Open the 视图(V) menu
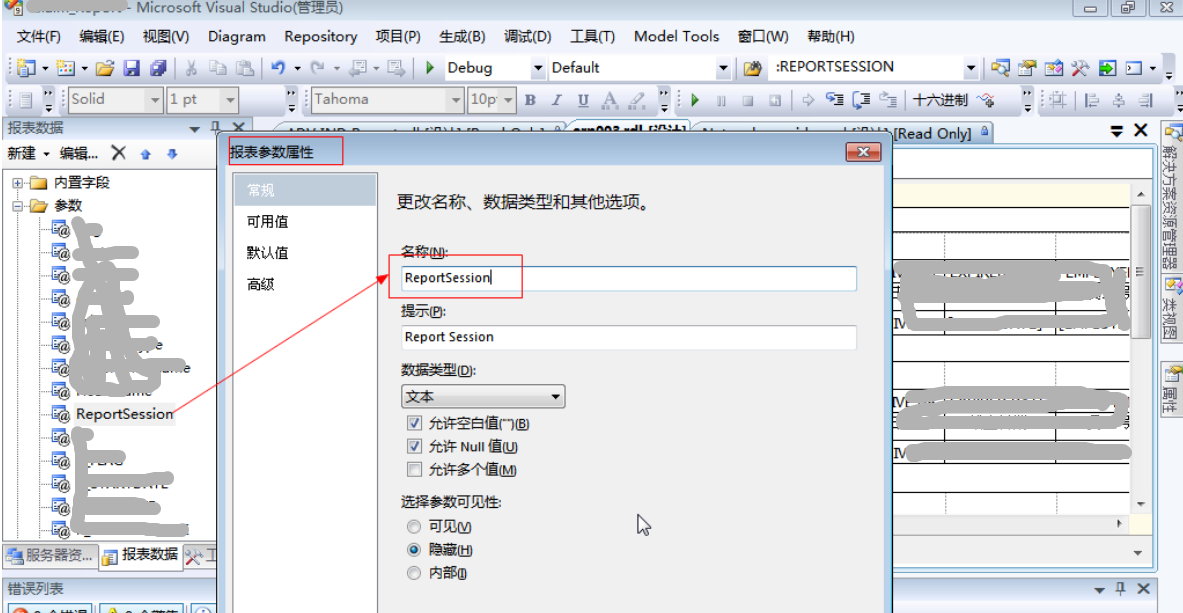Image resolution: width=1183 pixels, height=613 pixels. 166,36
